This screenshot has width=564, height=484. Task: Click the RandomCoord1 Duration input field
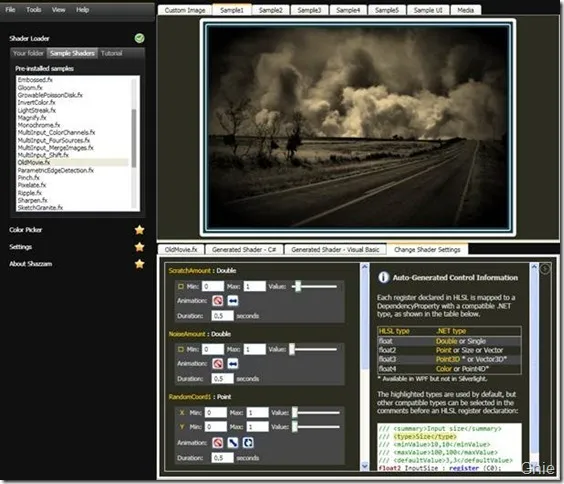coord(222,458)
